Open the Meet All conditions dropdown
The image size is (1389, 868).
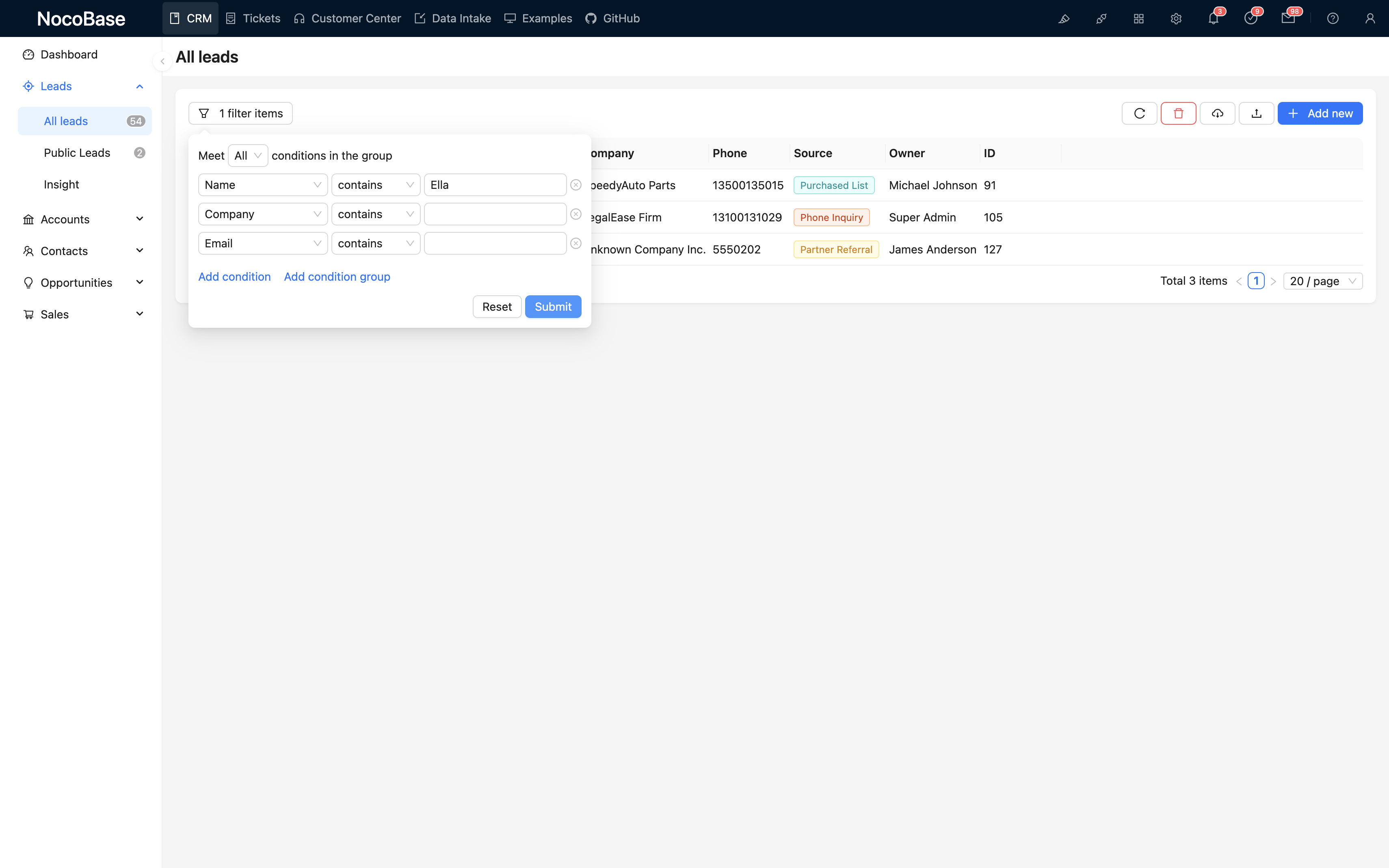tap(248, 155)
